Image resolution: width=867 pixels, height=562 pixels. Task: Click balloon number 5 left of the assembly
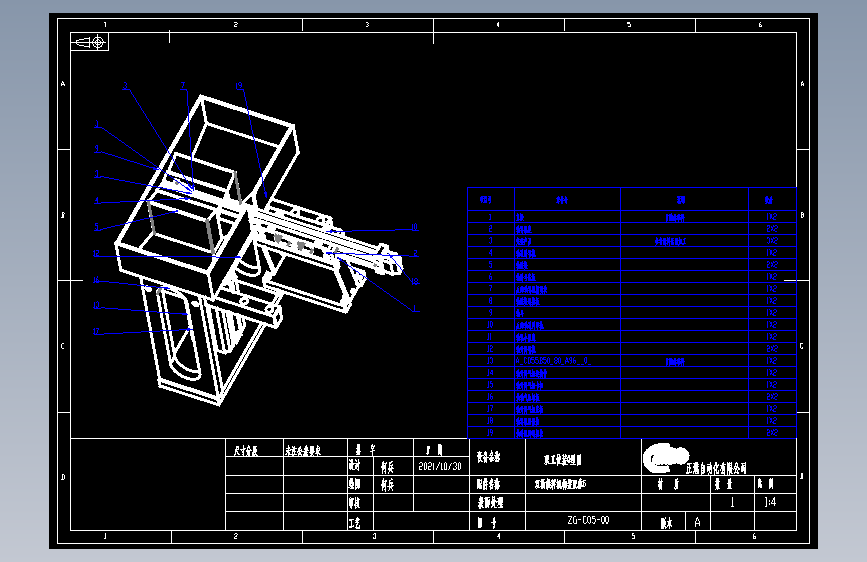[x=97, y=227]
